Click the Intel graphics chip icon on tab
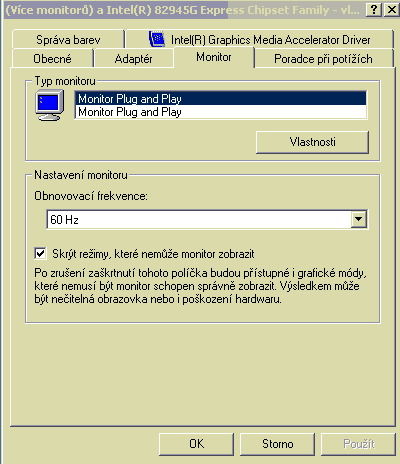400x464 pixels. tap(157, 39)
